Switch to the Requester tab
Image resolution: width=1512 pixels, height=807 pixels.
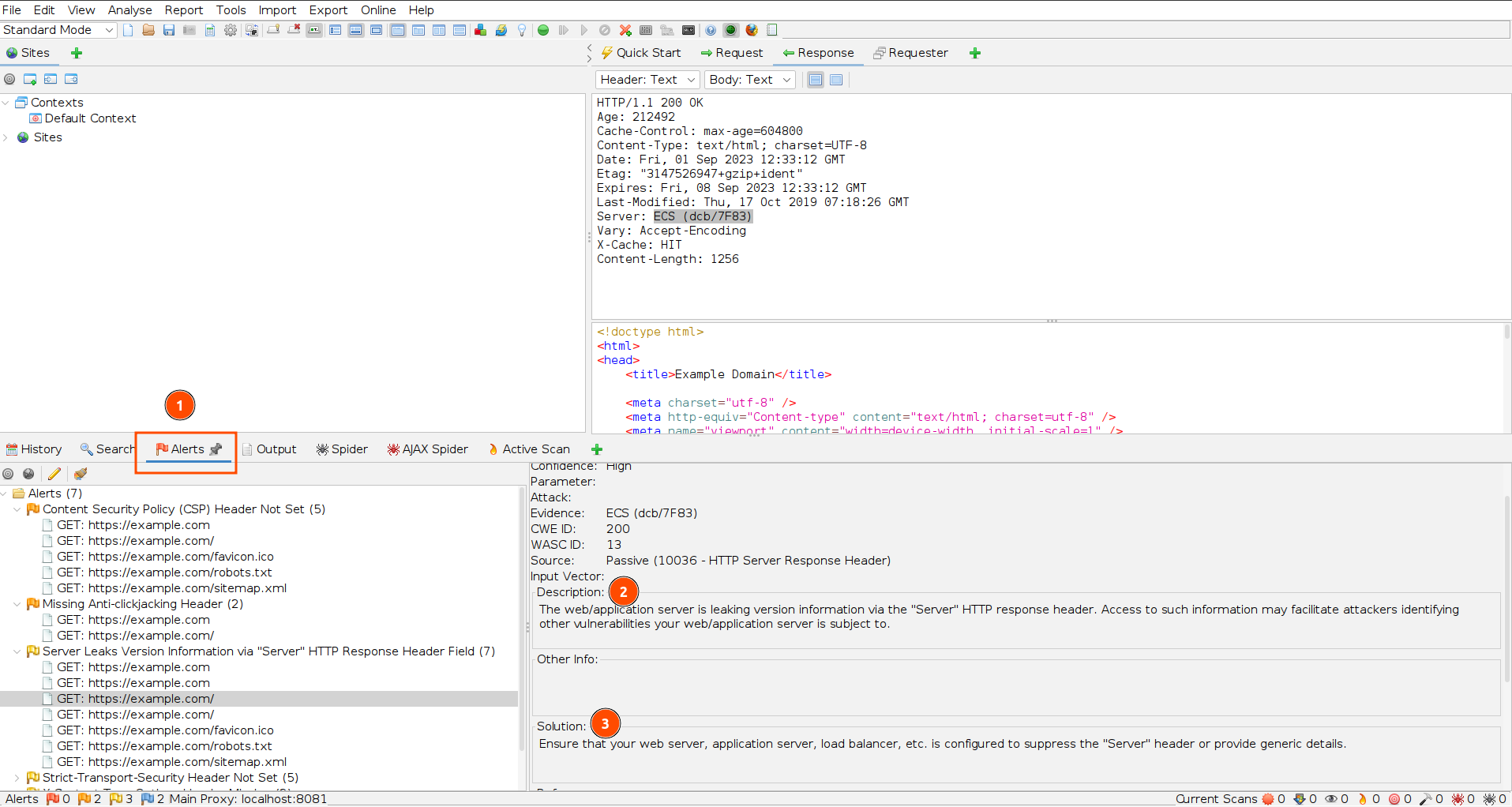(910, 53)
